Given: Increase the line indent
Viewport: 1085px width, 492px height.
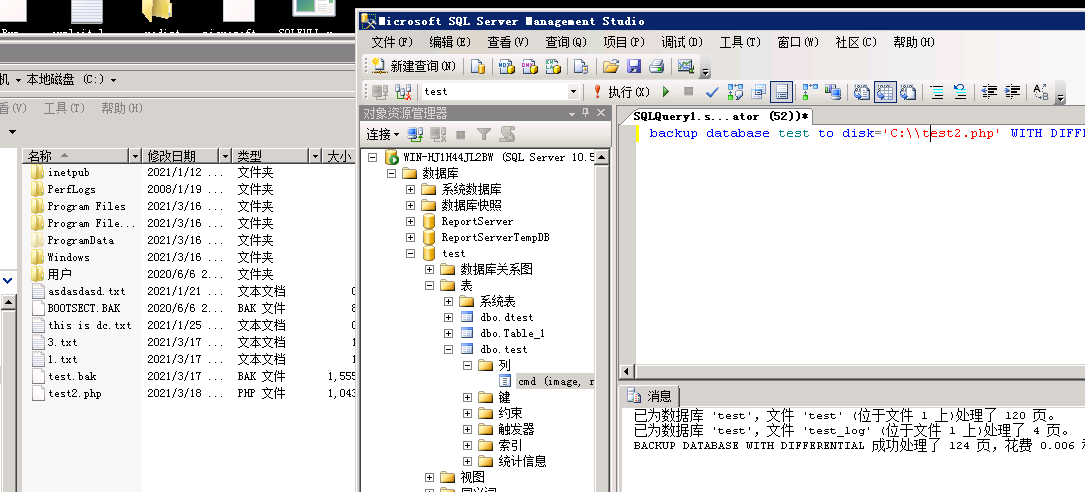Looking at the screenshot, I should coord(1013,91).
